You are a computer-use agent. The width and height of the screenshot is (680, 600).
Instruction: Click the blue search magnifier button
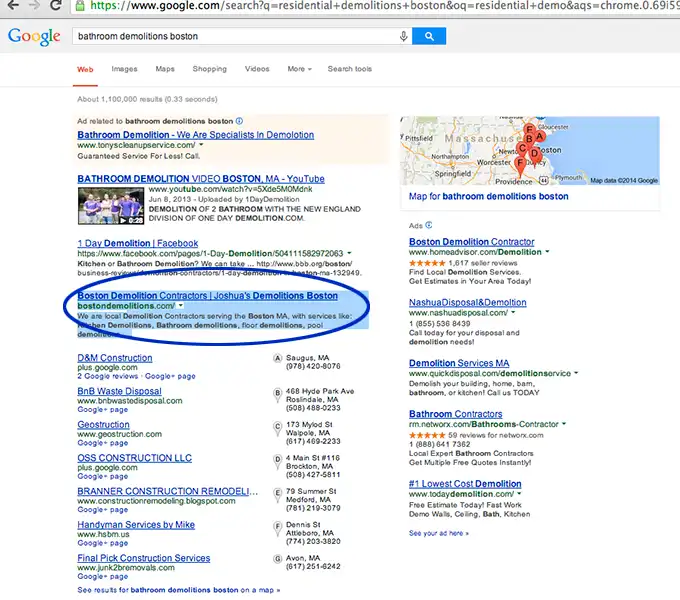(x=429, y=36)
